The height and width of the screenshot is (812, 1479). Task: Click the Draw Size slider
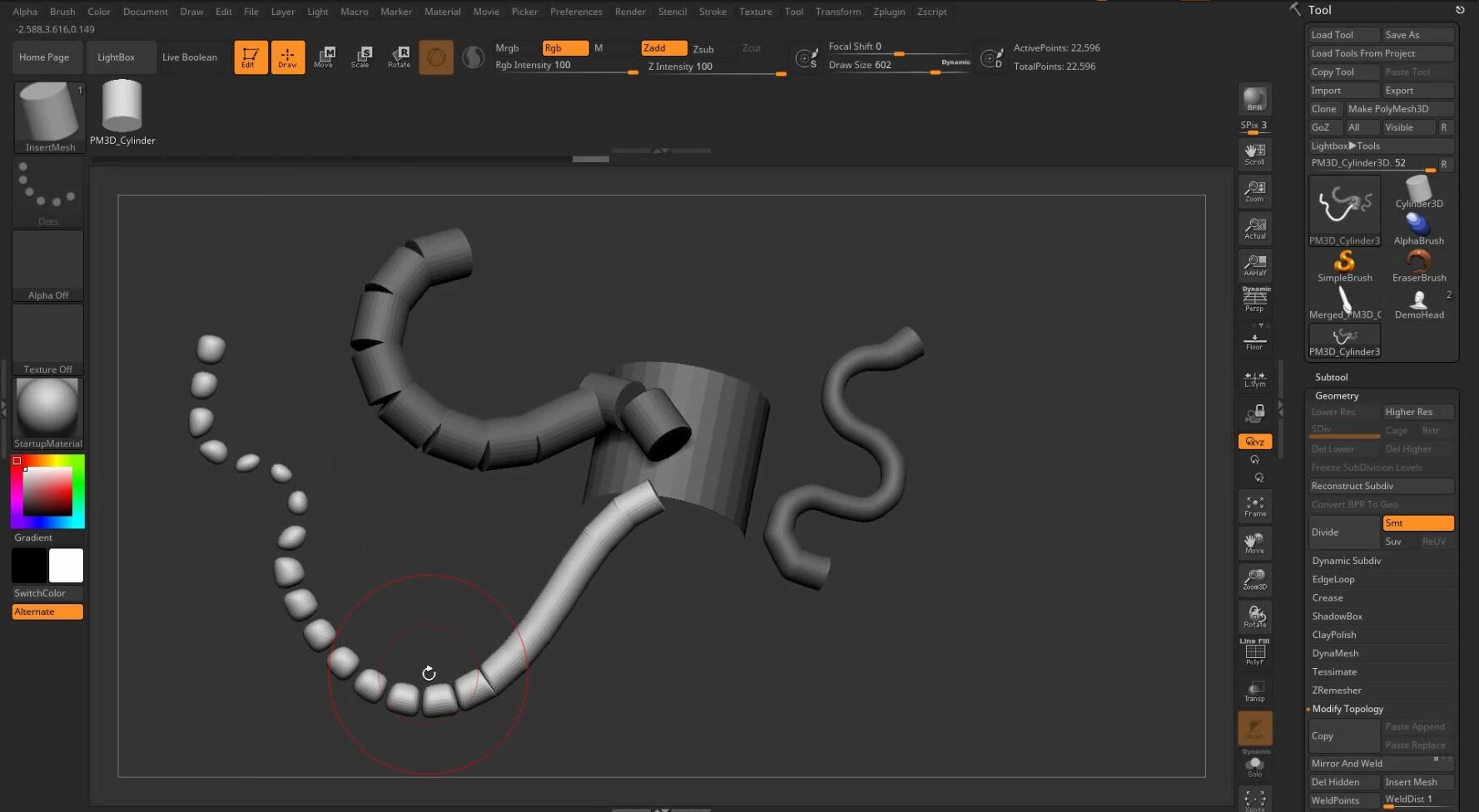(x=882, y=64)
